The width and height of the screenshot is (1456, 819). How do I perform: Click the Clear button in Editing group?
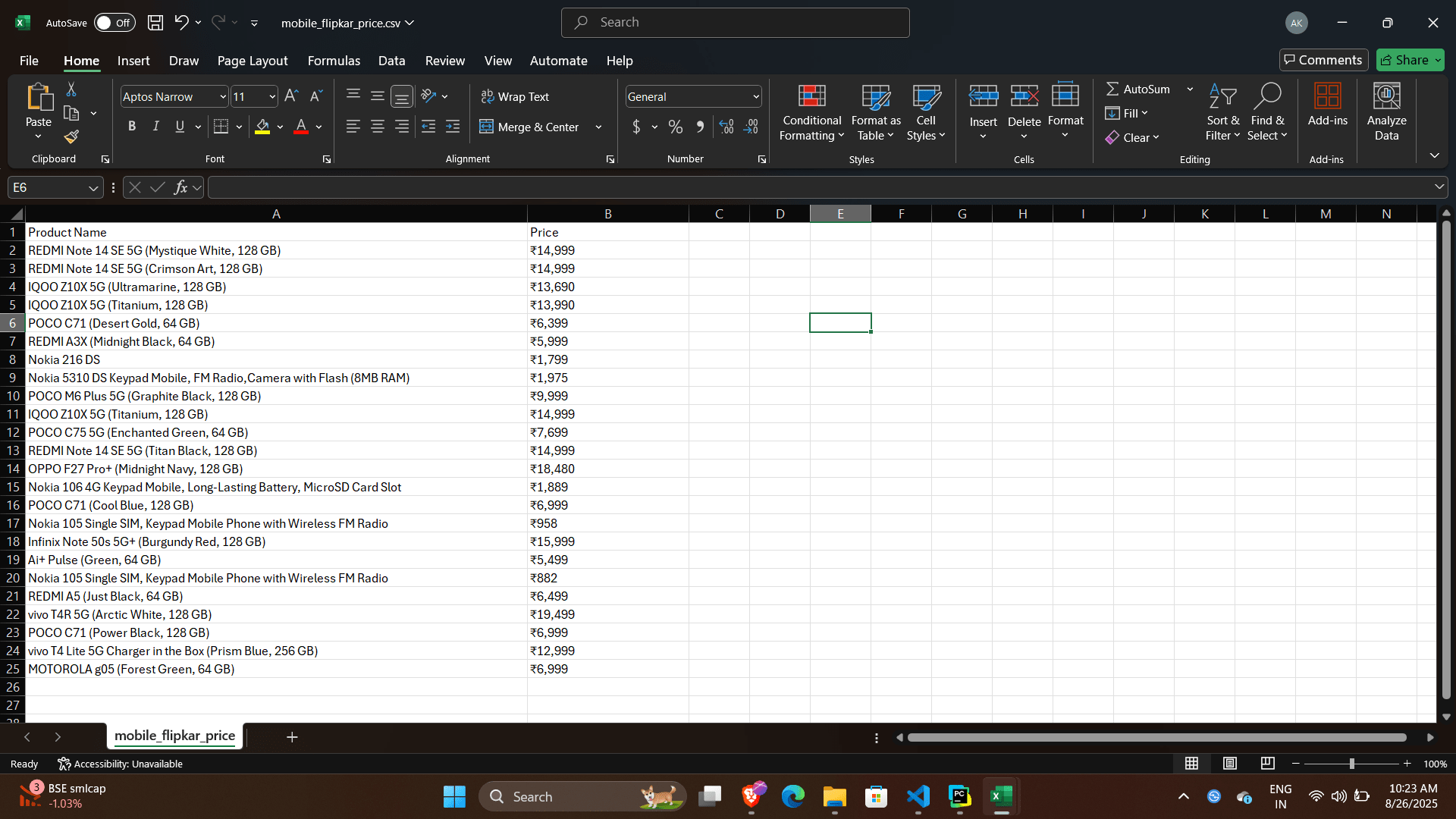(x=1132, y=137)
